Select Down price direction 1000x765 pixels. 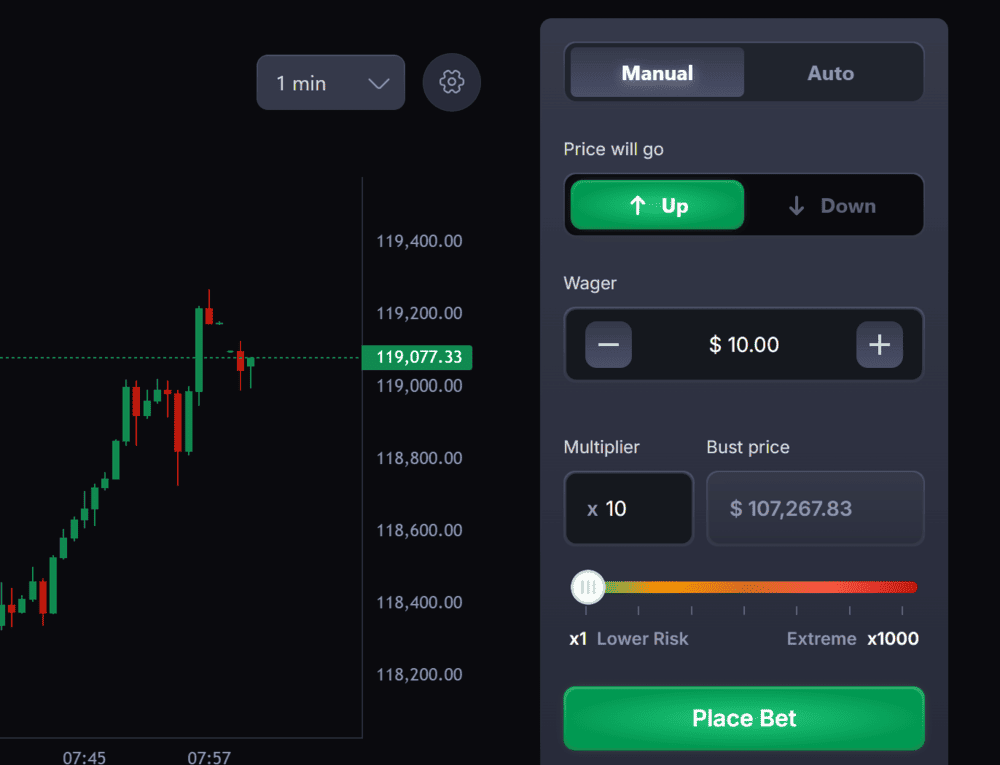(x=833, y=206)
